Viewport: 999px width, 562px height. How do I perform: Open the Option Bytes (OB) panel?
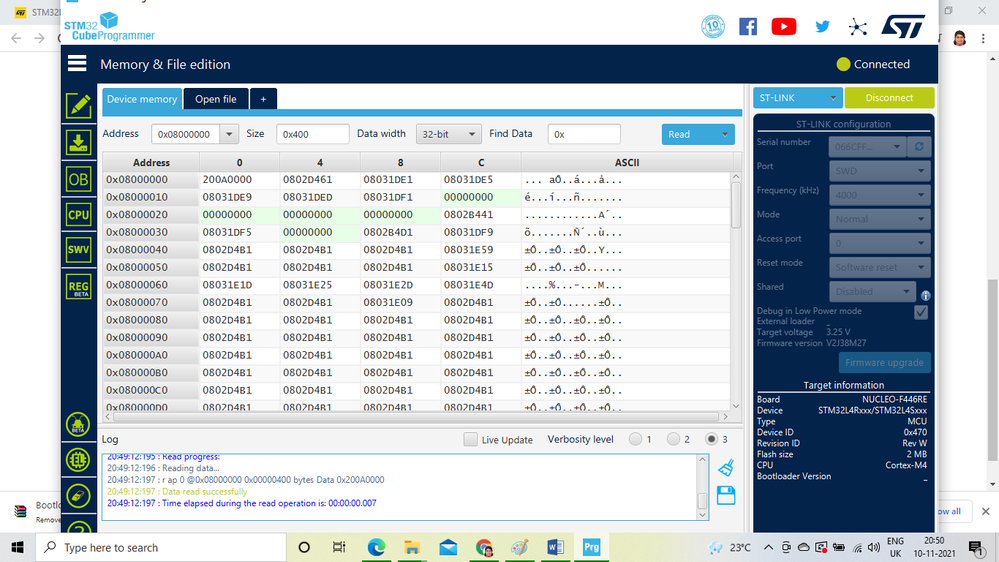click(x=78, y=179)
